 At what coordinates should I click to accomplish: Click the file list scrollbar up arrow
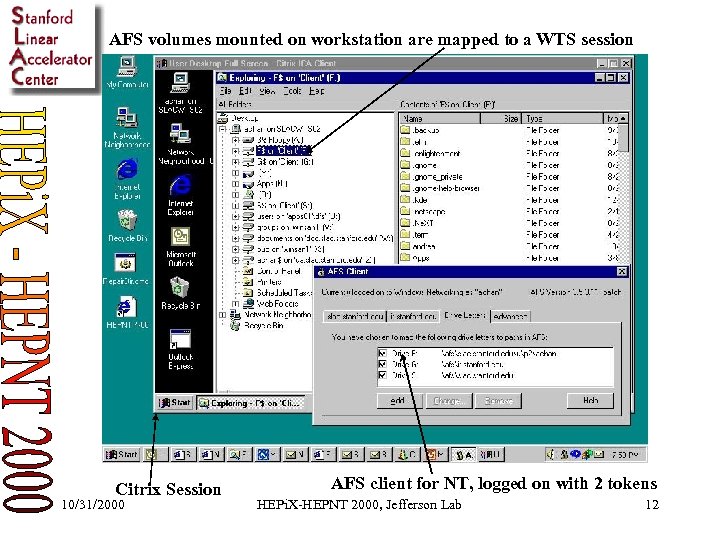tap(623, 118)
